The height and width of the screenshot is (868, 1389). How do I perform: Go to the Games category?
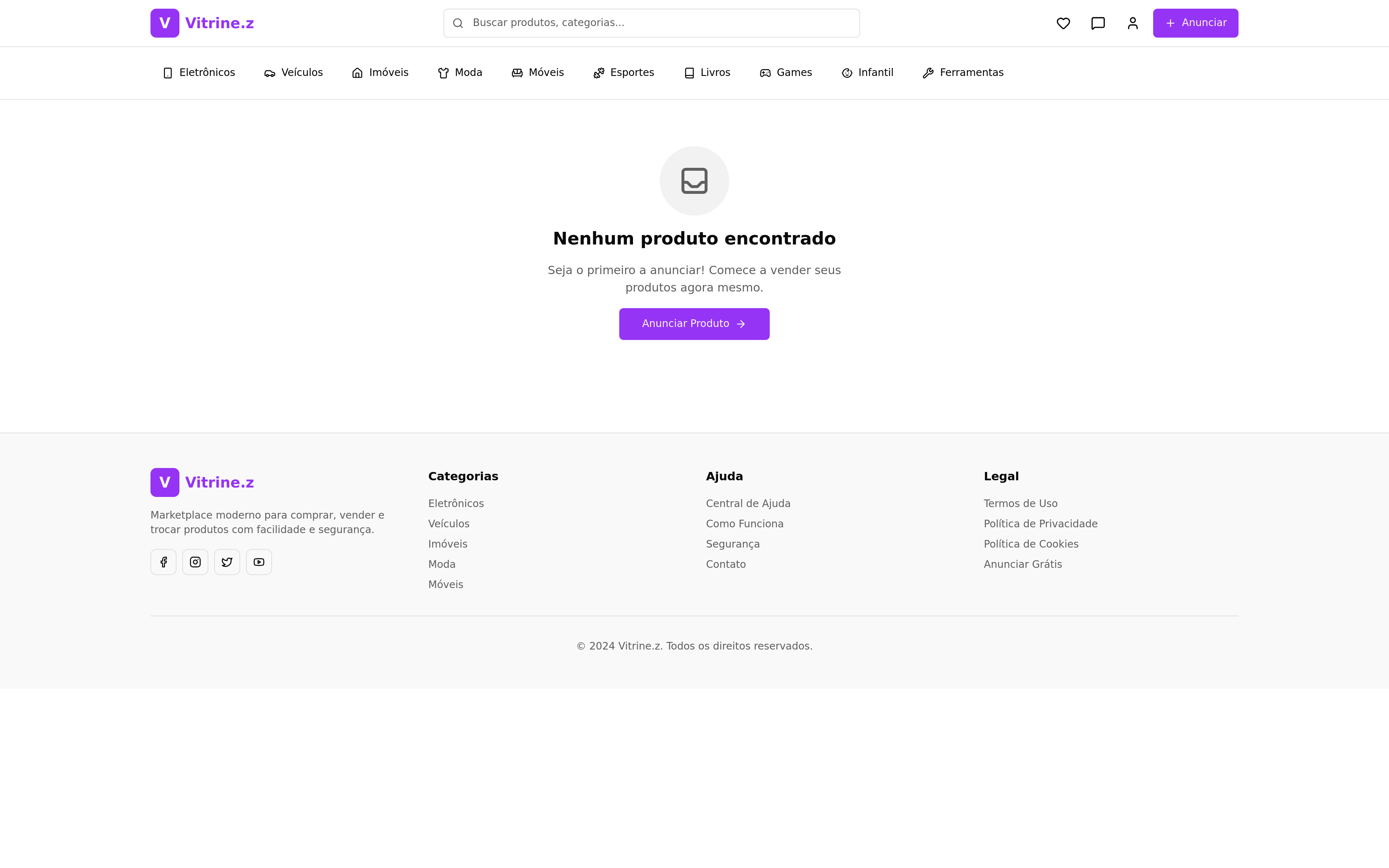786,73
